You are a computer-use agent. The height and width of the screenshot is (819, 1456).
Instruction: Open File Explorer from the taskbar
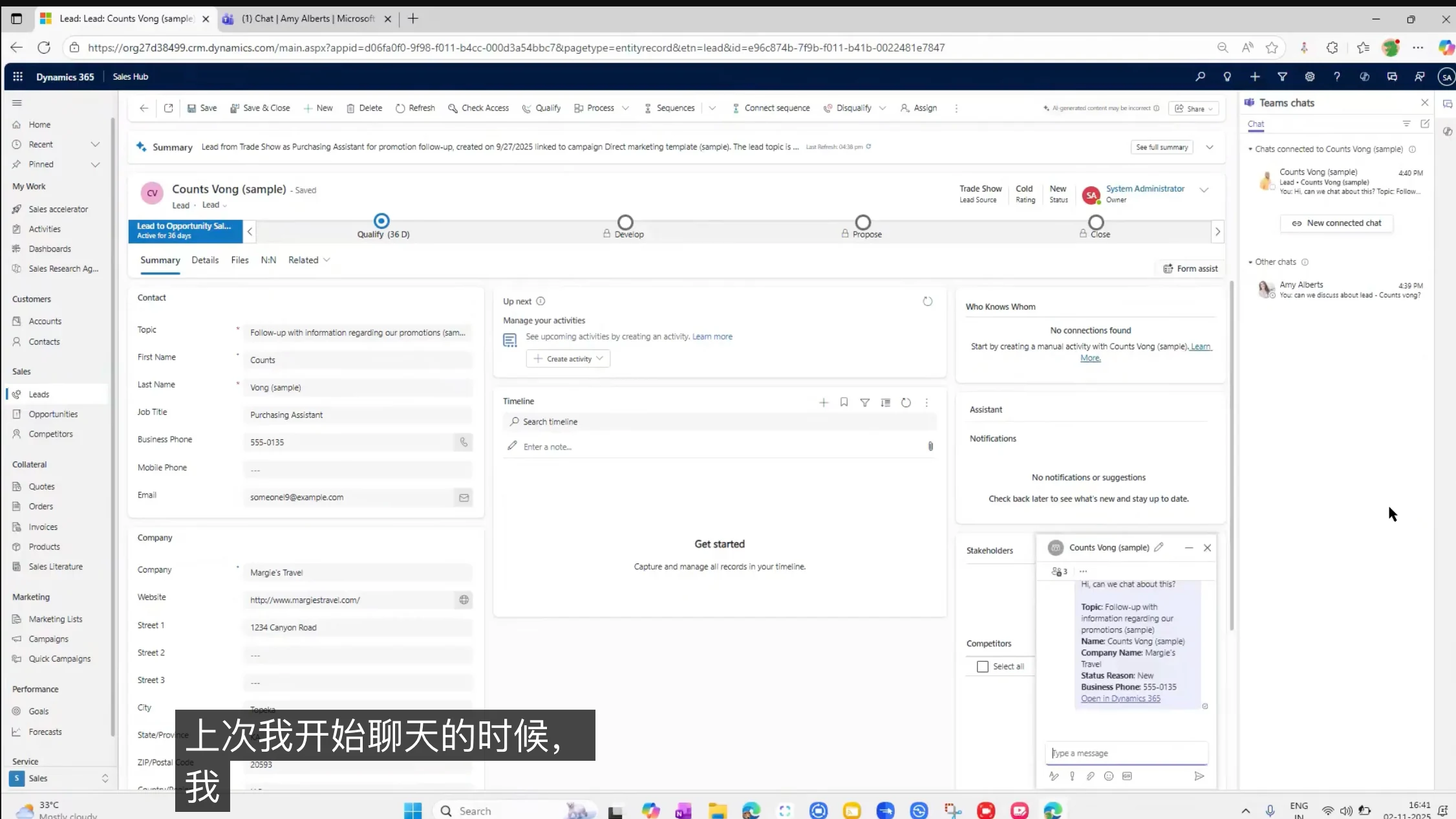[x=718, y=811]
